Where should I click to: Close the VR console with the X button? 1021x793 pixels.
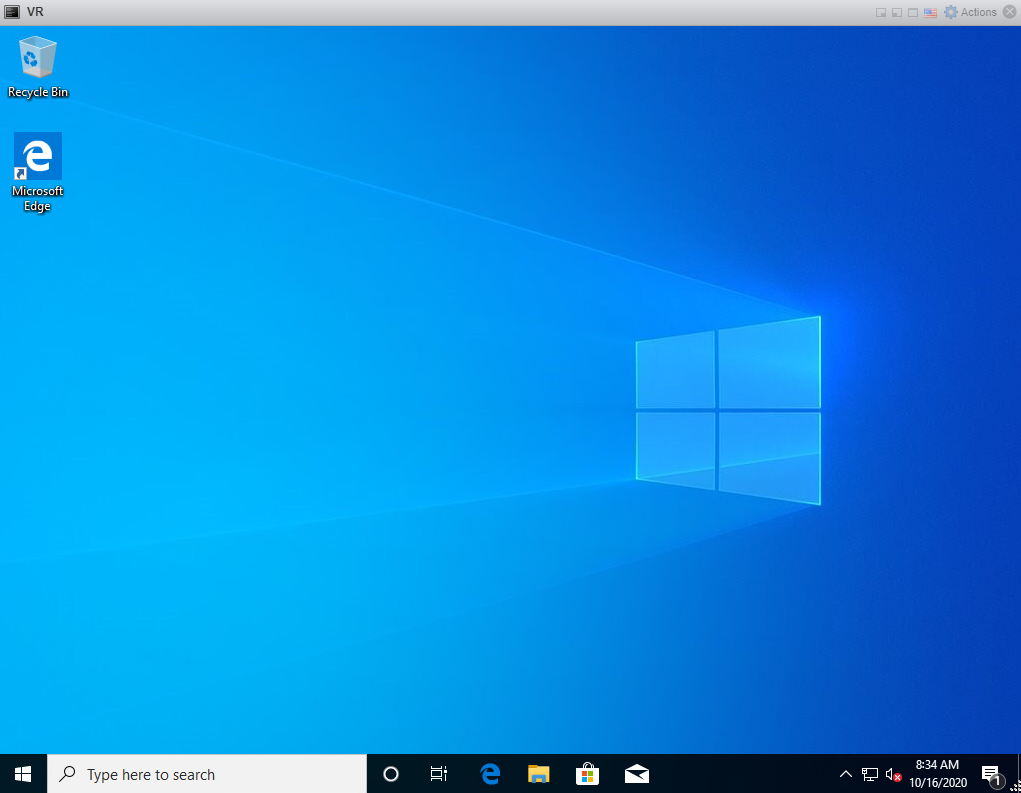(1010, 12)
